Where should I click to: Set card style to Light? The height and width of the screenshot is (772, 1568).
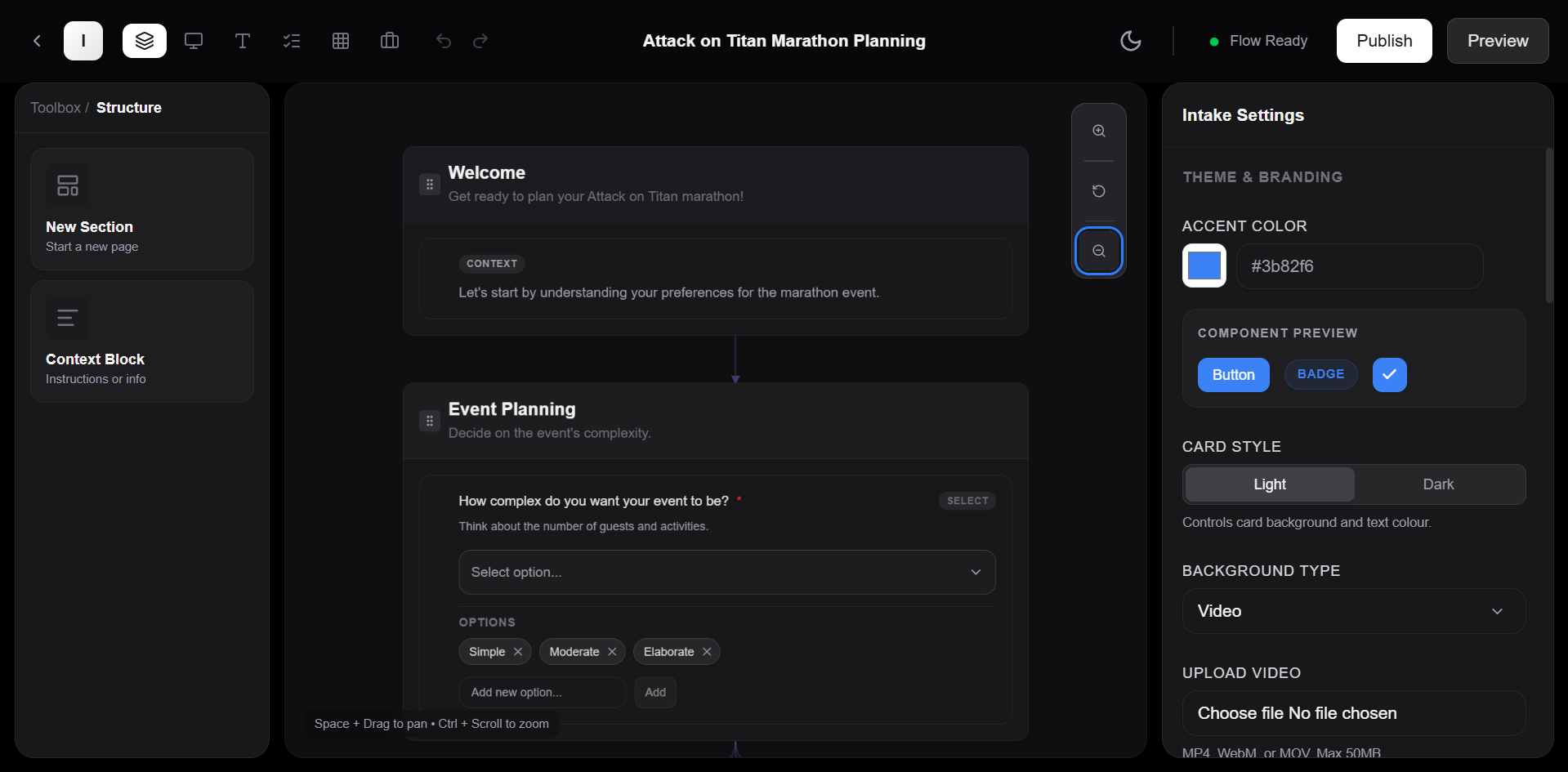click(1269, 484)
